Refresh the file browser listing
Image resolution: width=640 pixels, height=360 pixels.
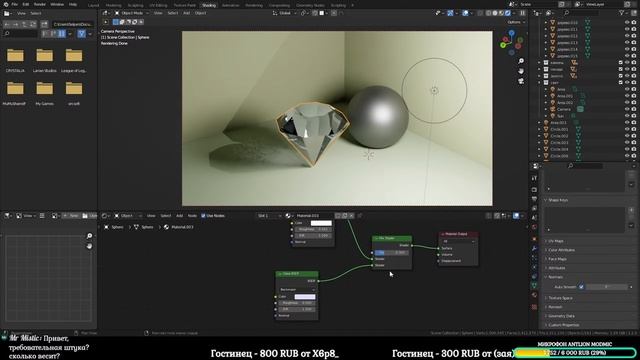[x=33, y=24]
